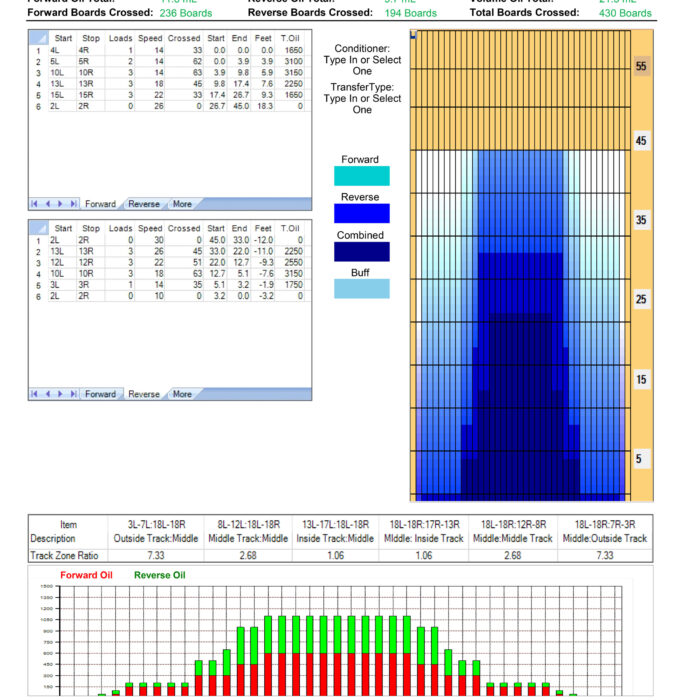Switch upper table to Reverse tab

[x=144, y=204]
